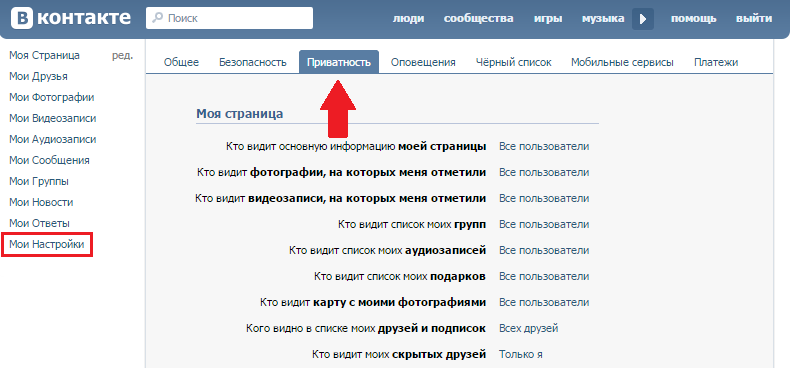Click the Моя страница section heading
This screenshot has height=368, width=791.
coord(240,114)
